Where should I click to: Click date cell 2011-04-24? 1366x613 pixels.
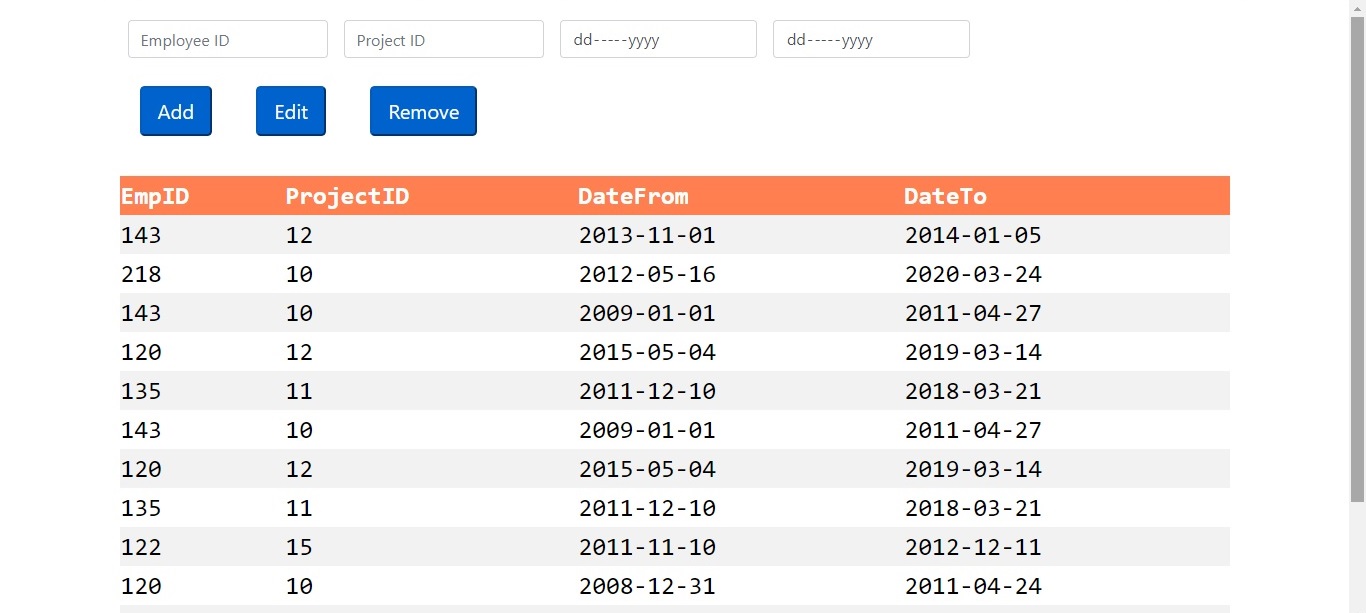pyautogui.click(x=973, y=586)
